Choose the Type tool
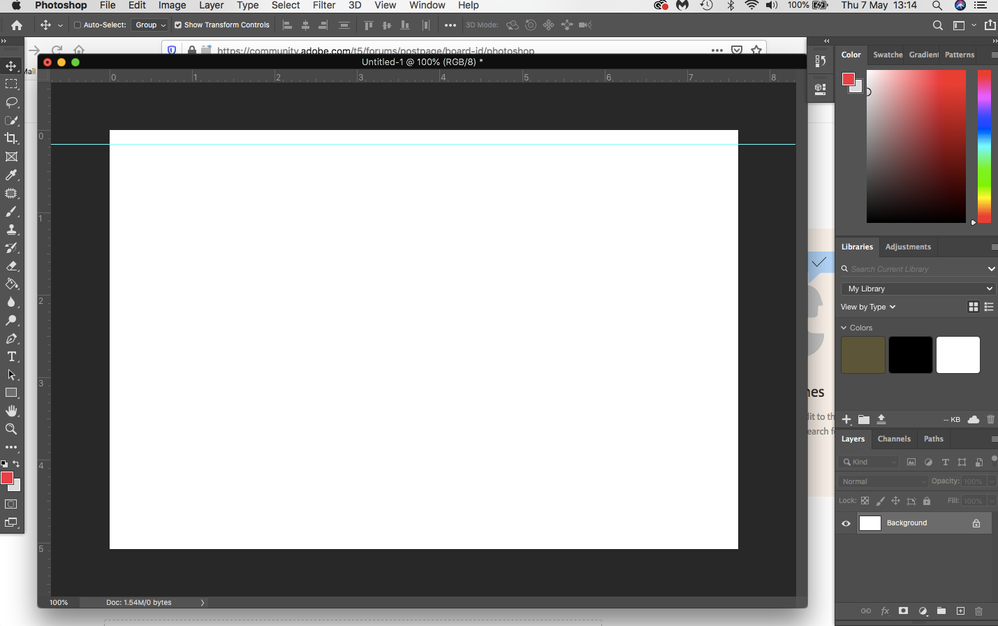The image size is (998, 626). (12, 356)
